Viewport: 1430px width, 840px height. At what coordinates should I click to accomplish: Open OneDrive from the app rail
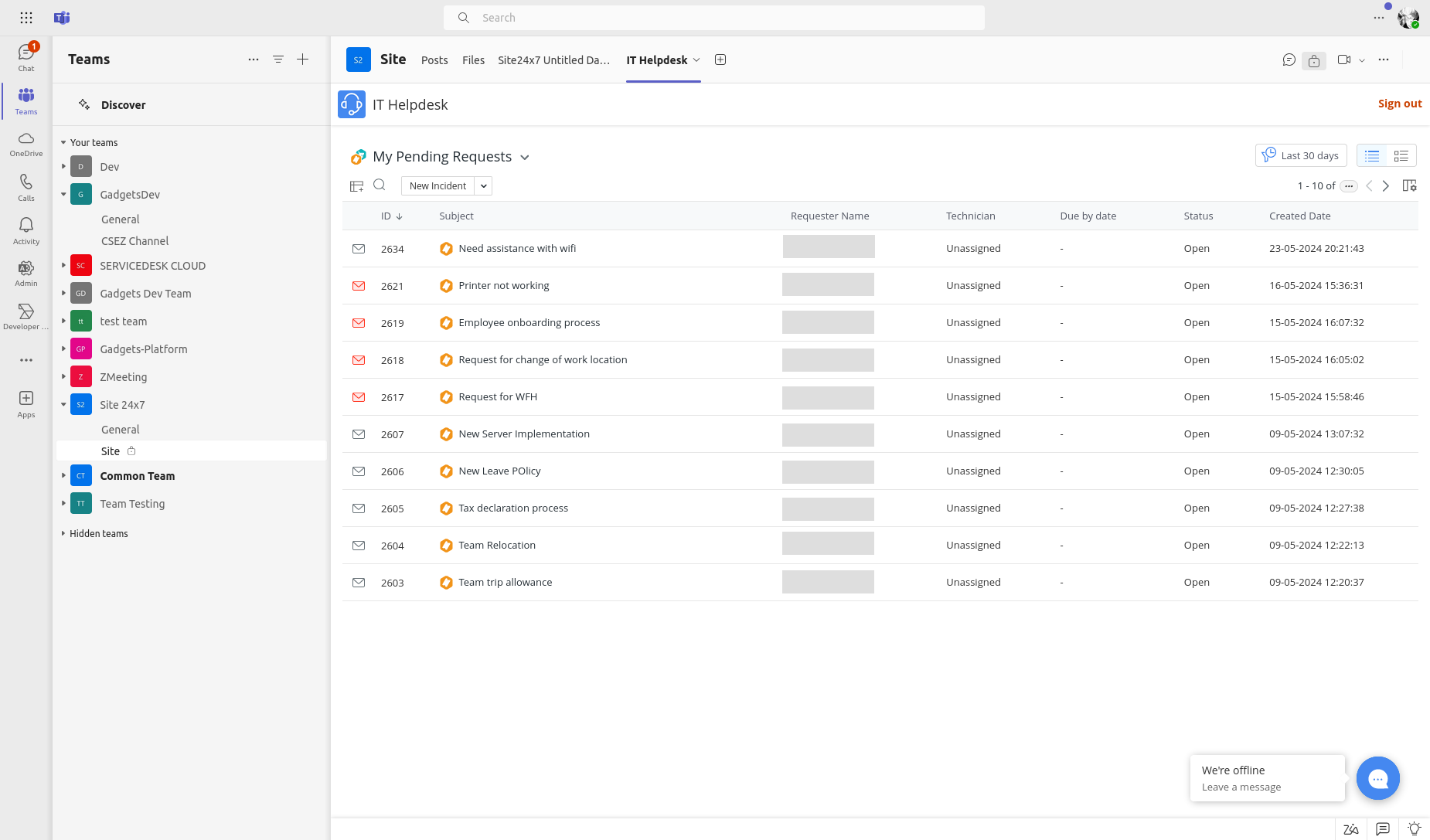pyautogui.click(x=26, y=144)
